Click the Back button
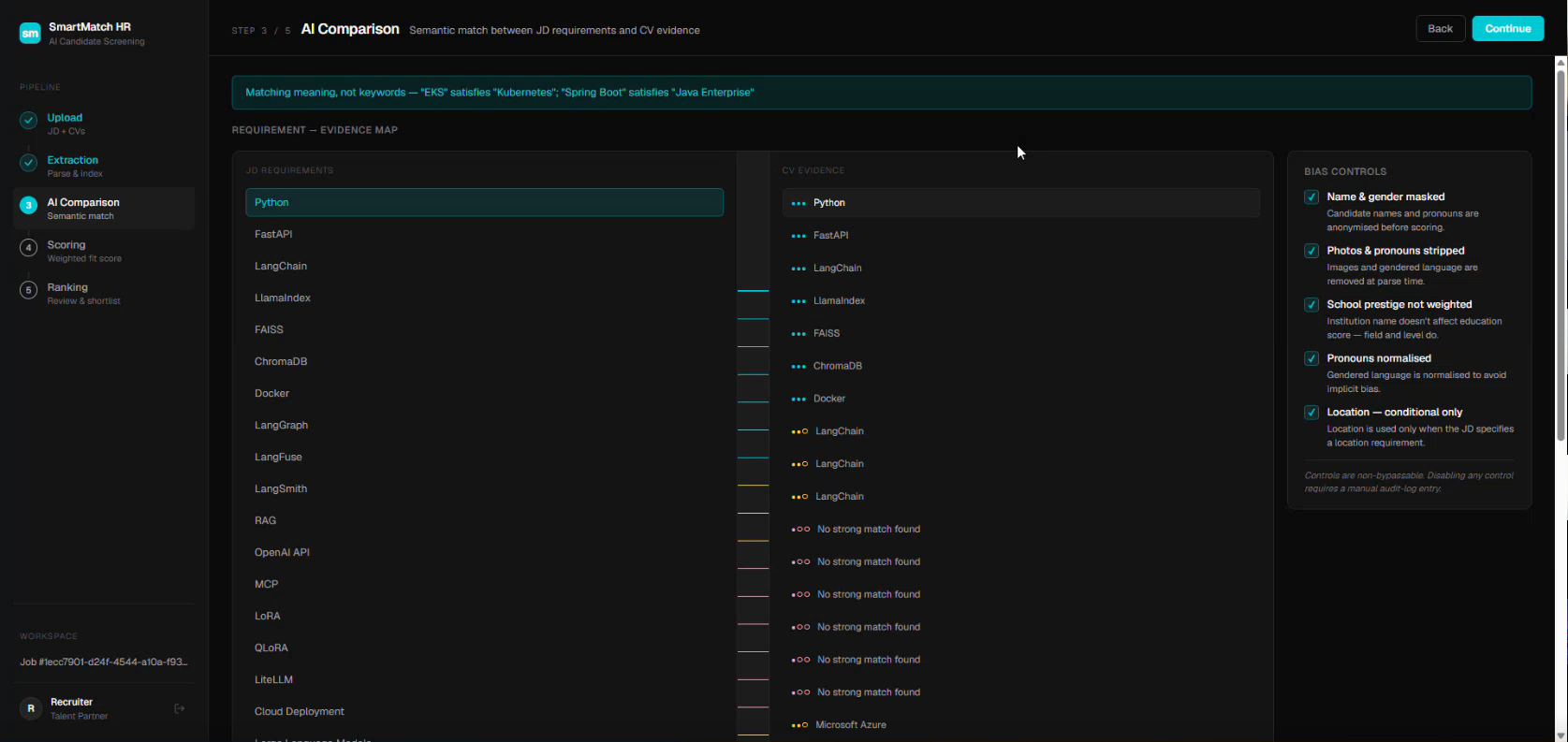The image size is (1568, 742). 1440,29
